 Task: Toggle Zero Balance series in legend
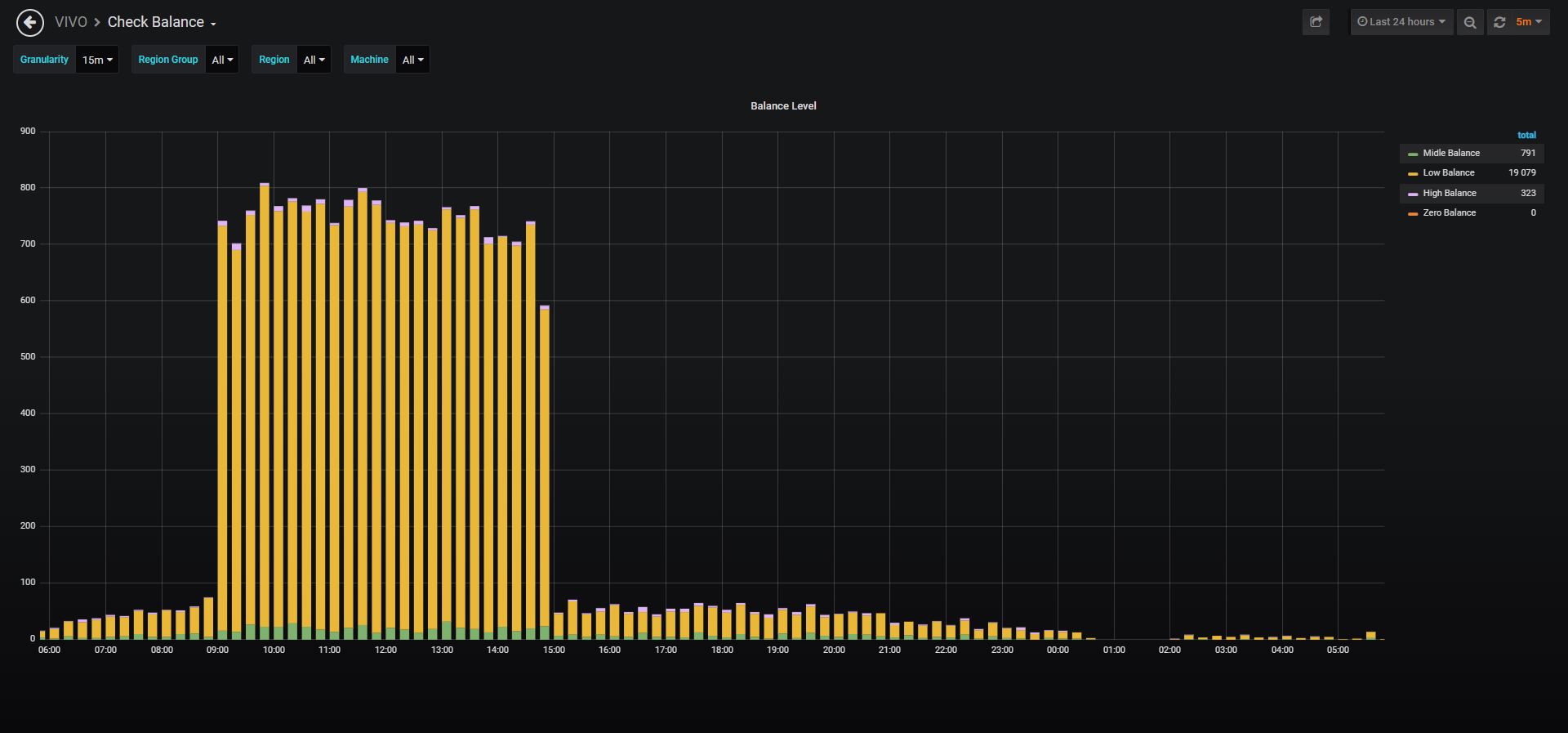click(1450, 212)
